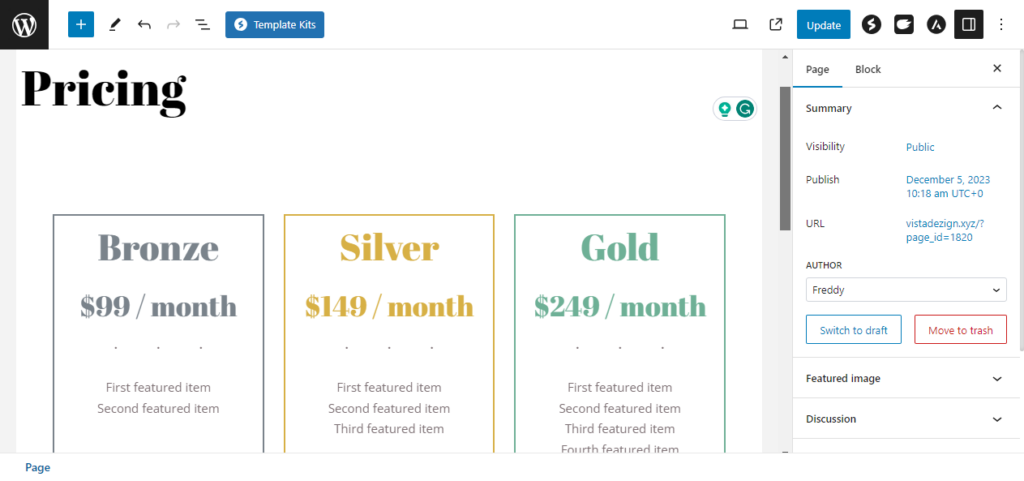Screen dimensions: 1024x481
Task: Expand the Discussion panel
Action: pyautogui.click(x=906, y=419)
